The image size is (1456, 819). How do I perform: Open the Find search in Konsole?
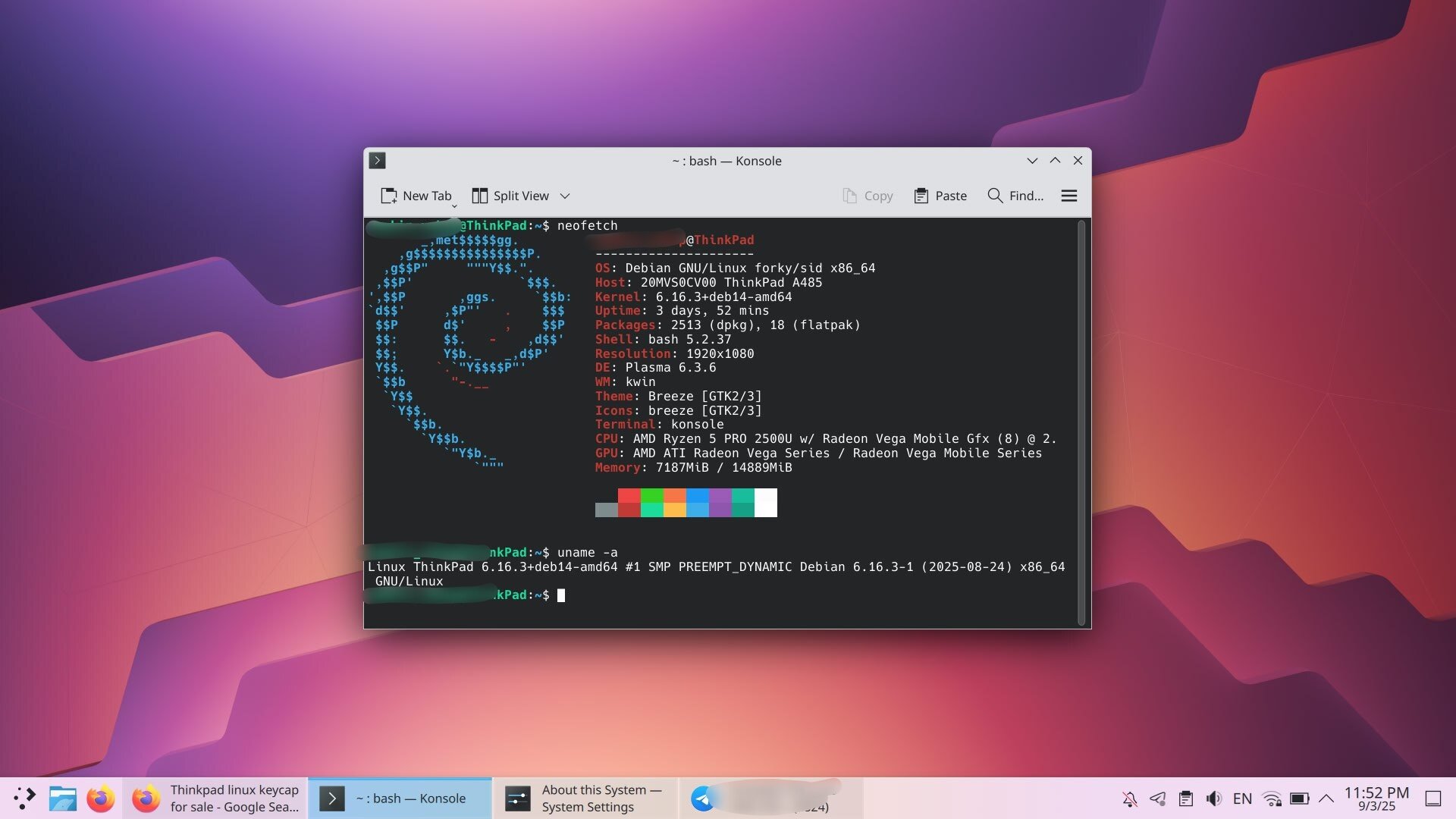pos(1015,196)
